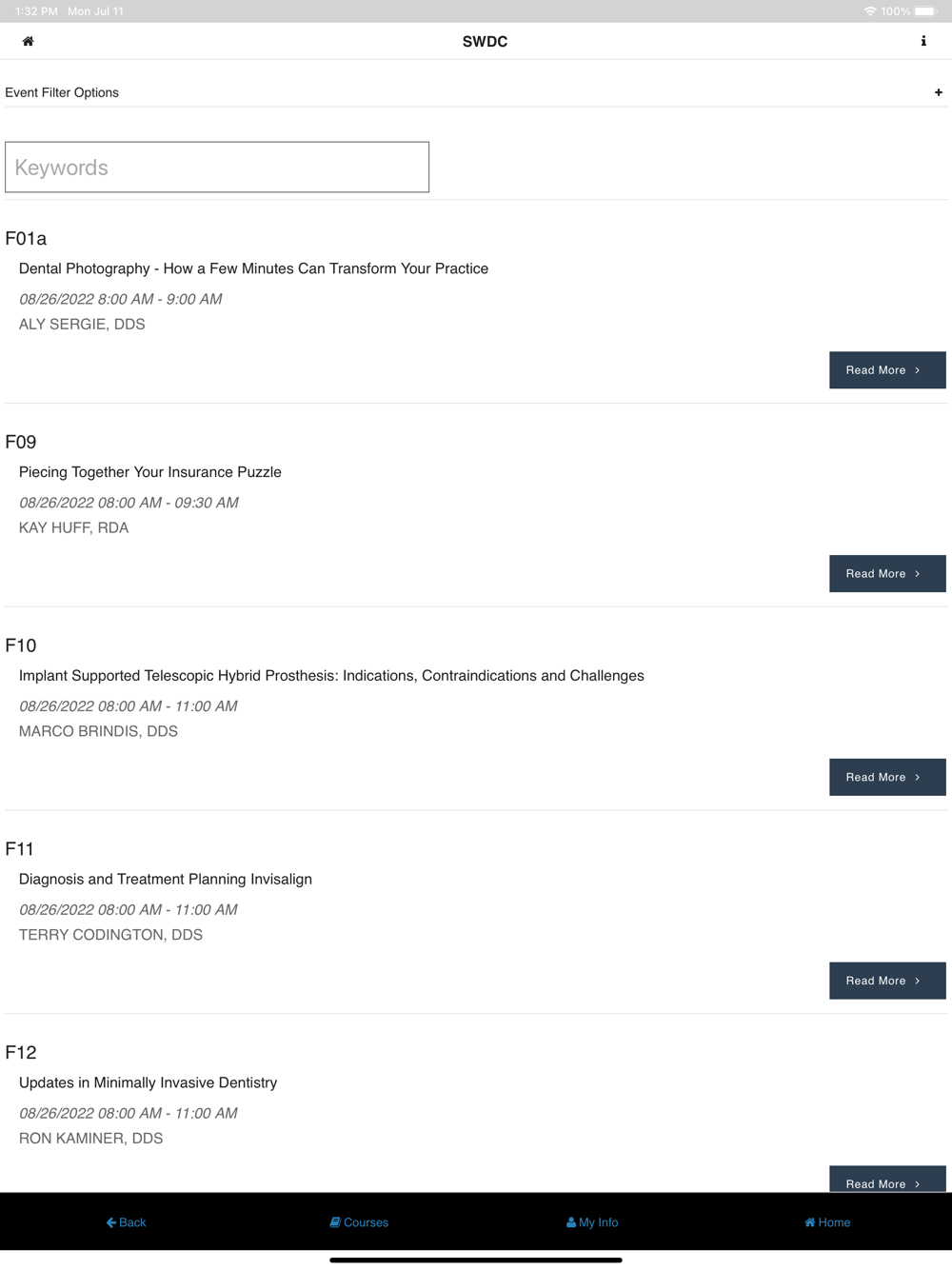Open Read More for Minimally Invasive Dentistry

tap(886, 1181)
